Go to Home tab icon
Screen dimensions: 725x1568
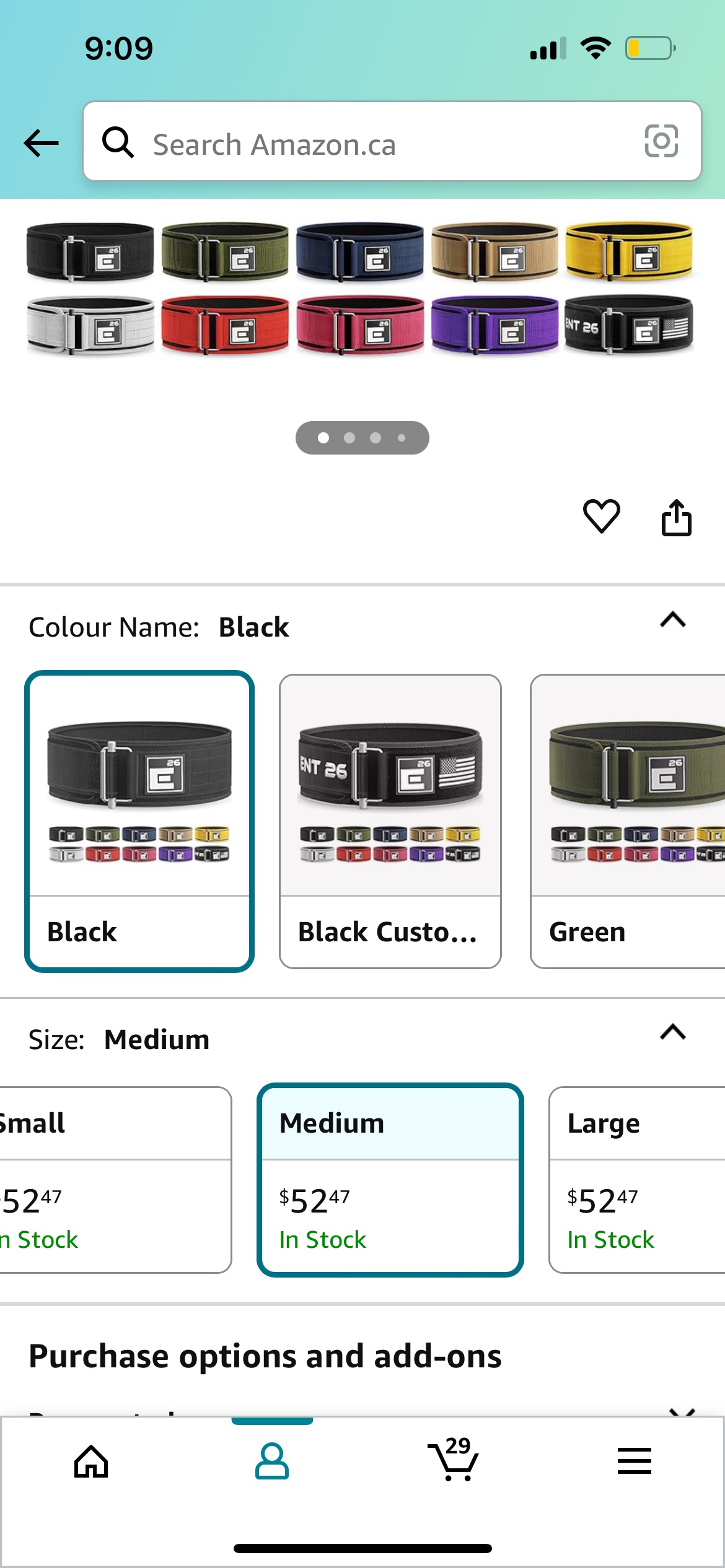91,1461
